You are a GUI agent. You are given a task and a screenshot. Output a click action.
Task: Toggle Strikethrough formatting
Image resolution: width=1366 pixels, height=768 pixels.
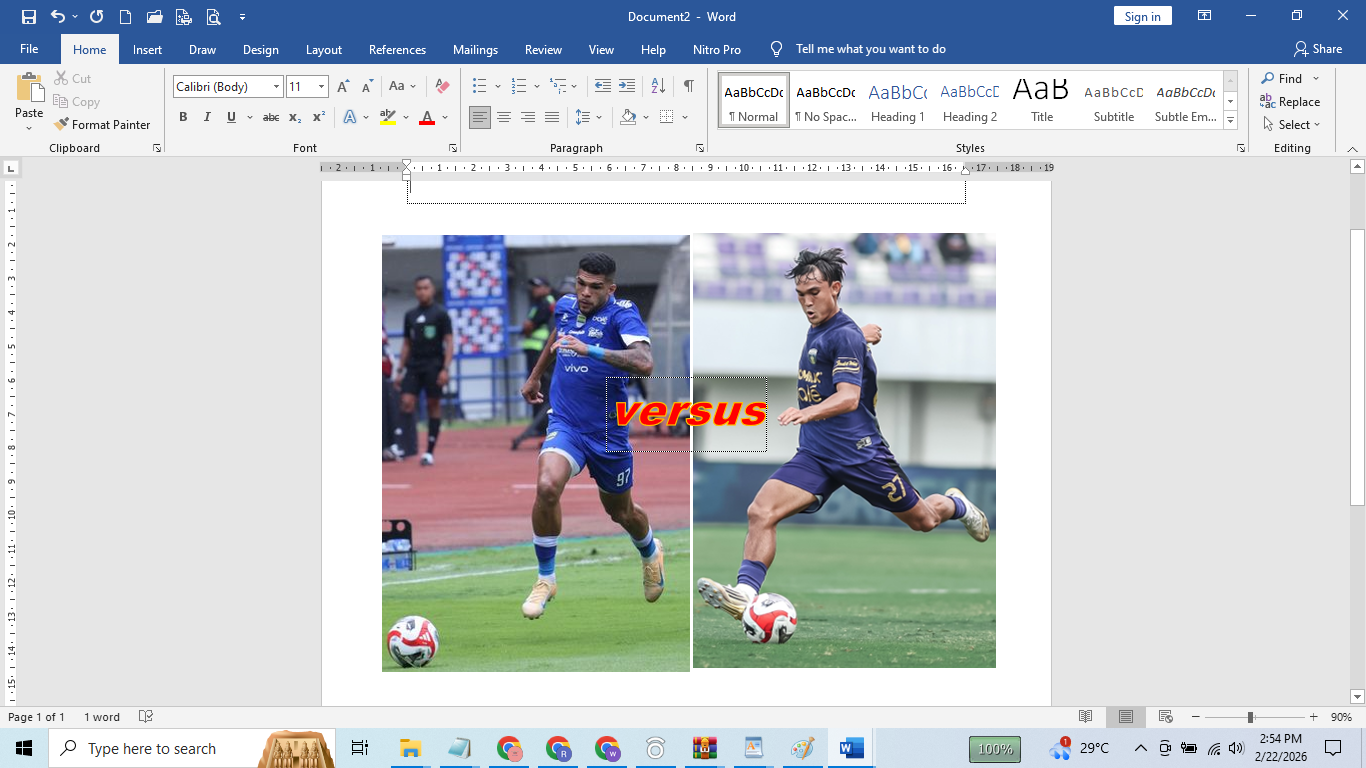click(269, 117)
